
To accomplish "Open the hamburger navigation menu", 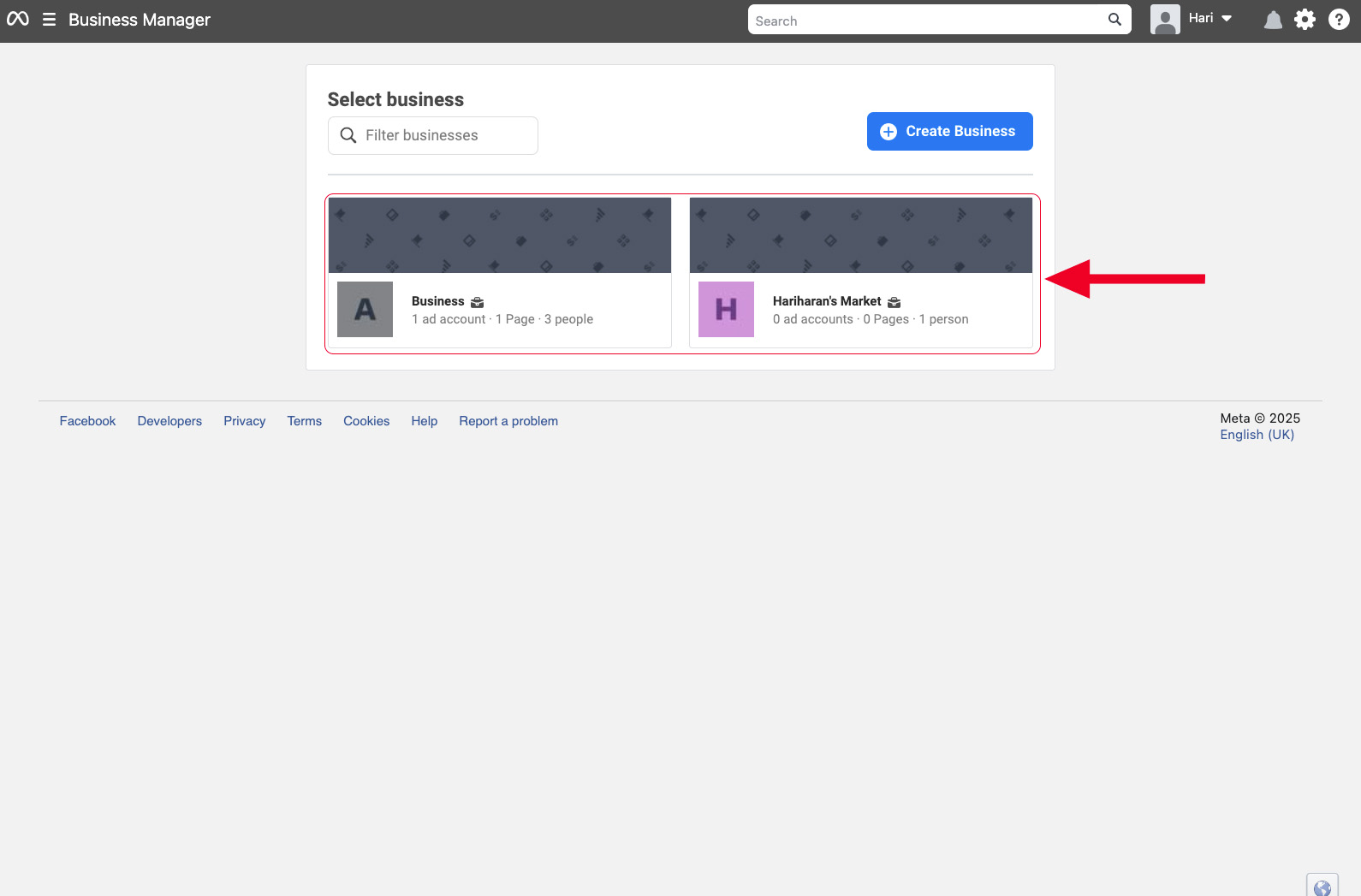I will 50,19.
